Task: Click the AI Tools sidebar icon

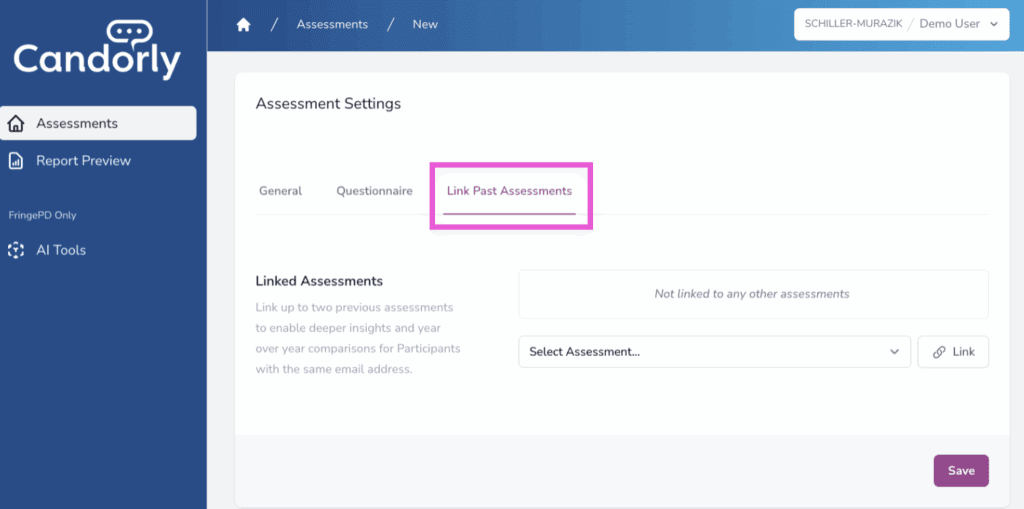Action: point(16,250)
